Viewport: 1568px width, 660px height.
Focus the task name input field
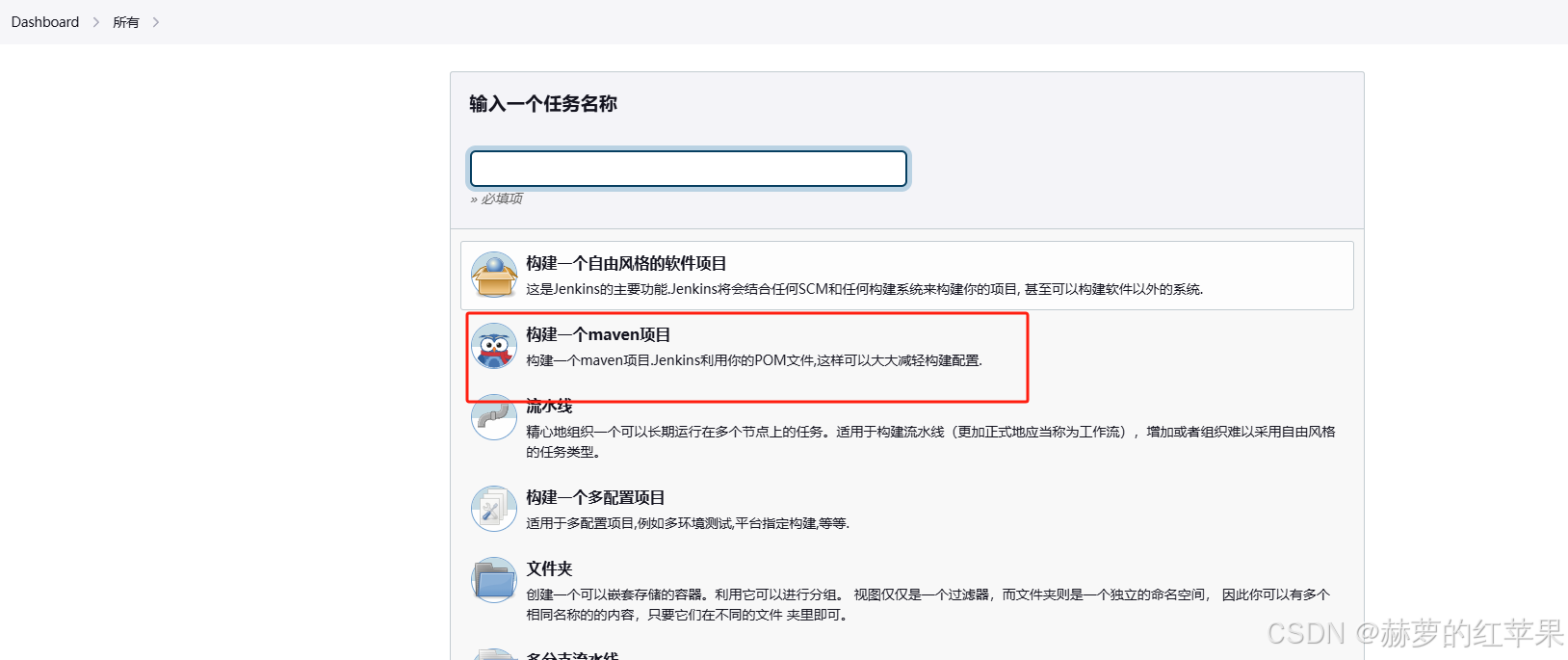click(x=689, y=169)
